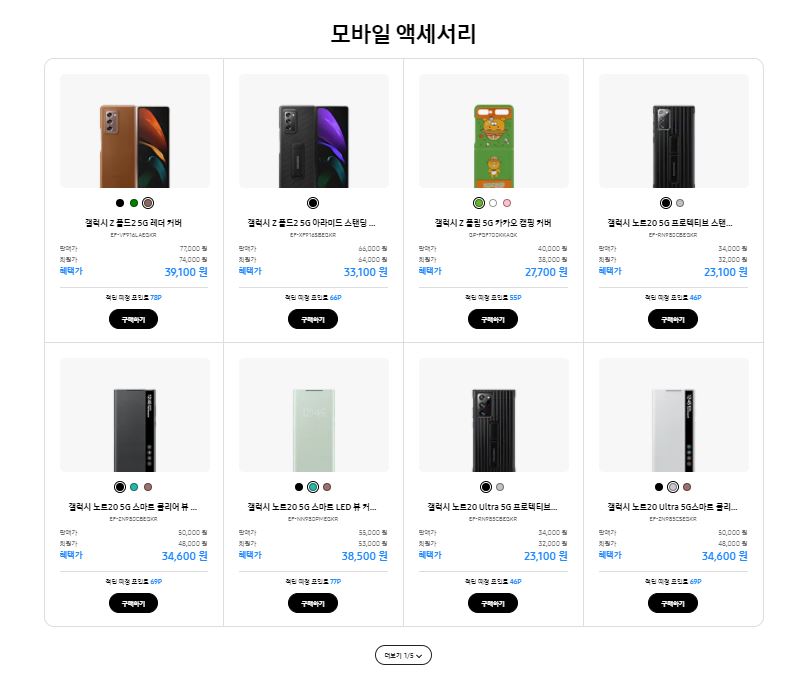
Task: Open the green Kakao camping cover image
Action: pos(494,131)
